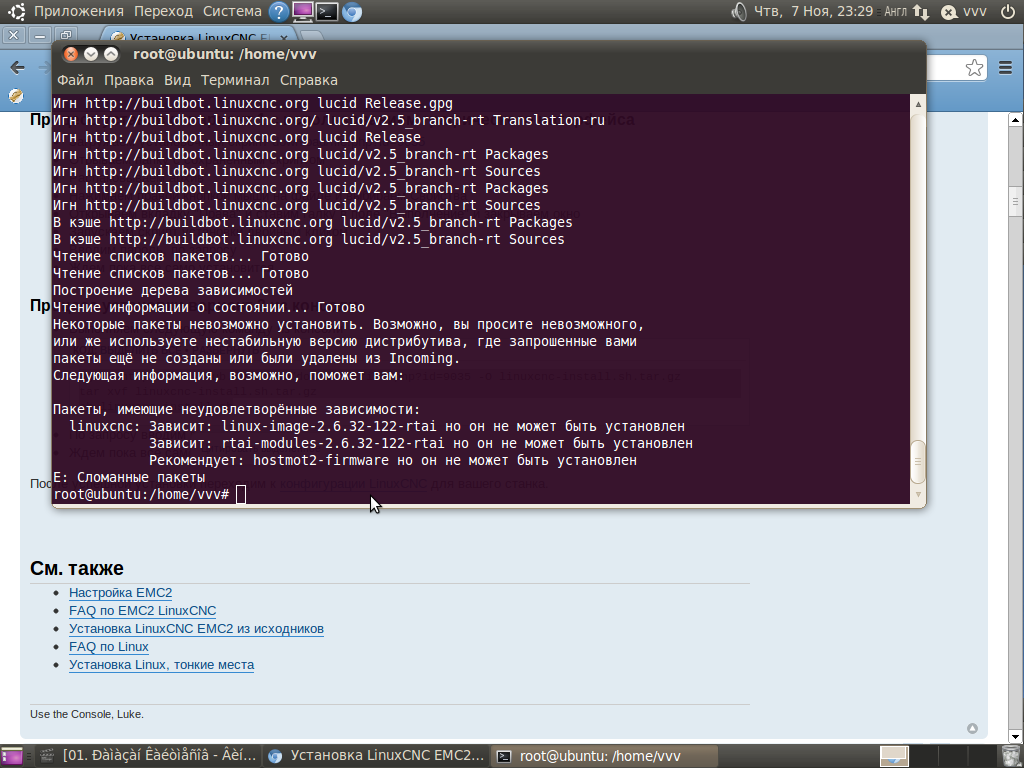Click the См. также heading
1024x768 pixels.
point(77,568)
